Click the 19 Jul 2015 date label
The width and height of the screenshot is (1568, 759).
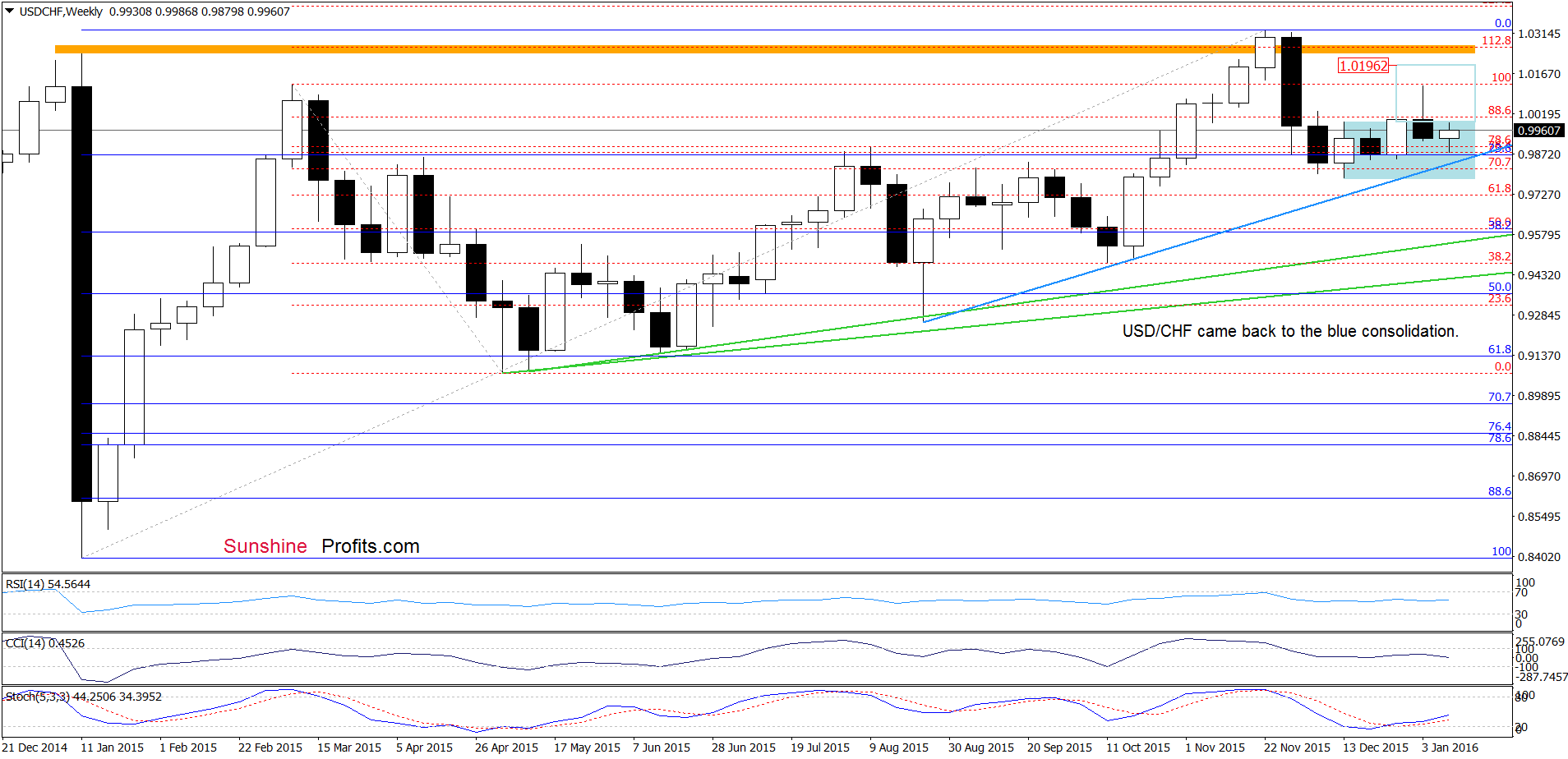click(x=820, y=747)
